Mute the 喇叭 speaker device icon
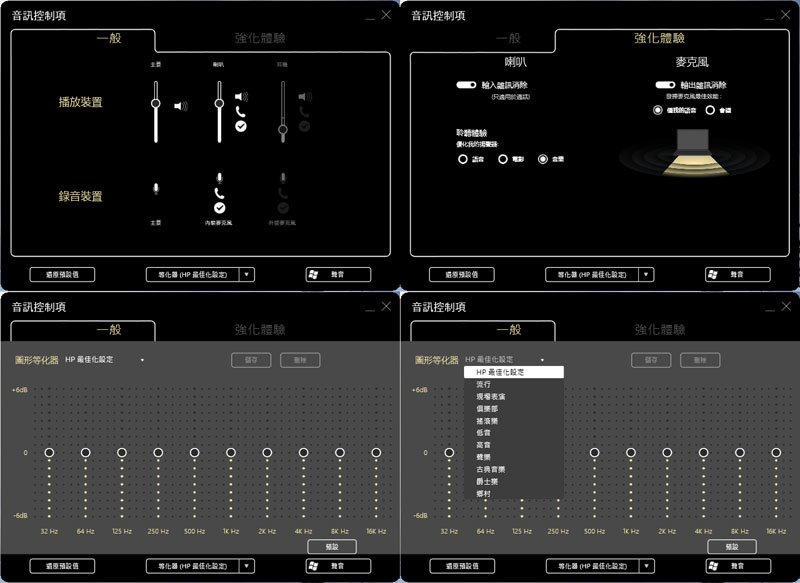The height and width of the screenshot is (583, 800). point(241,96)
